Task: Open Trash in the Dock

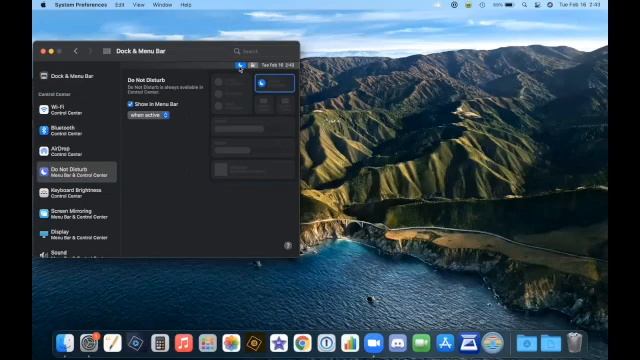Action: point(574,343)
